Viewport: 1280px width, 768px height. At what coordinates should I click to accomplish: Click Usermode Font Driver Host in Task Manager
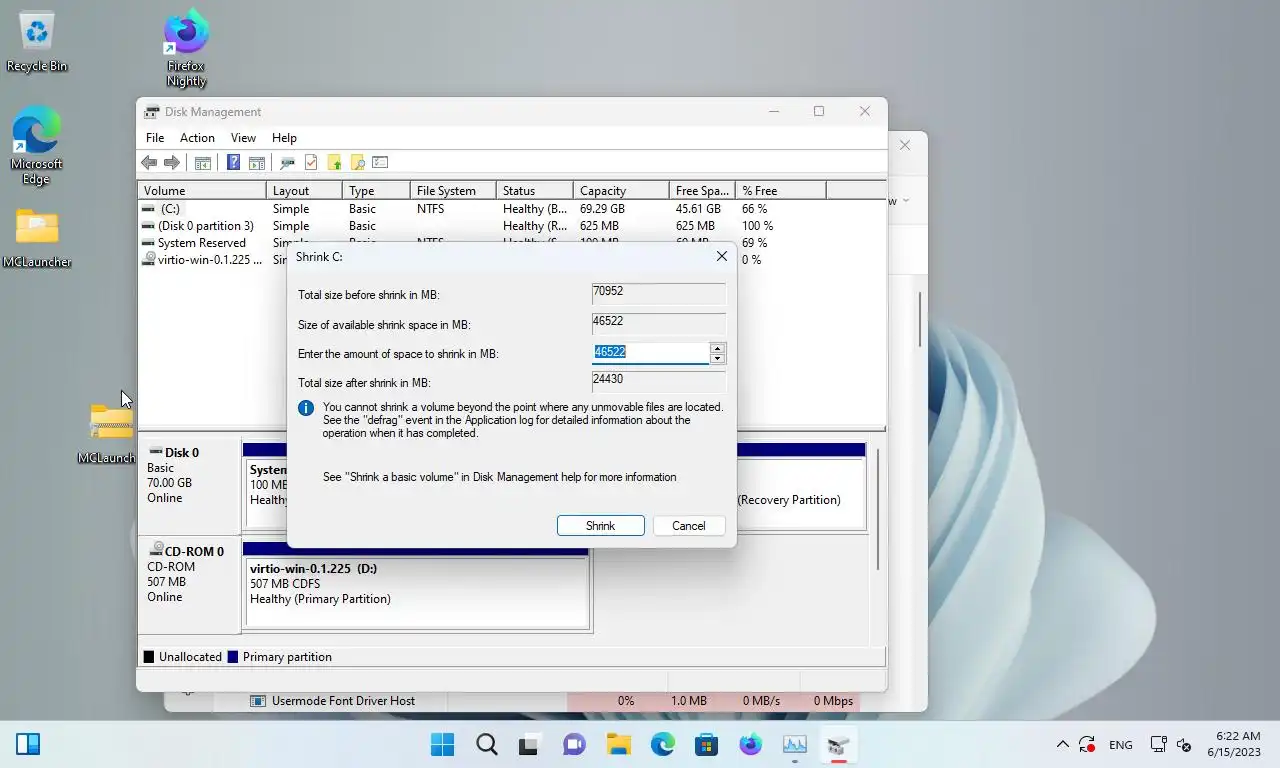(x=343, y=701)
